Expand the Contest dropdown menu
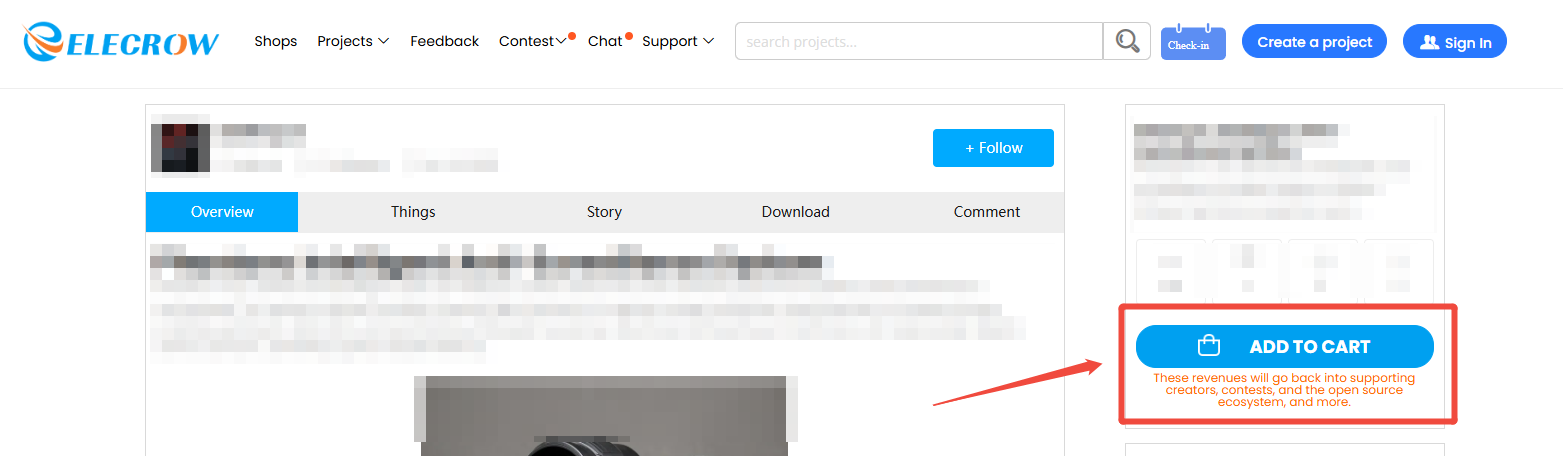Image resolution: width=1563 pixels, height=456 pixels. coord(533,41)
